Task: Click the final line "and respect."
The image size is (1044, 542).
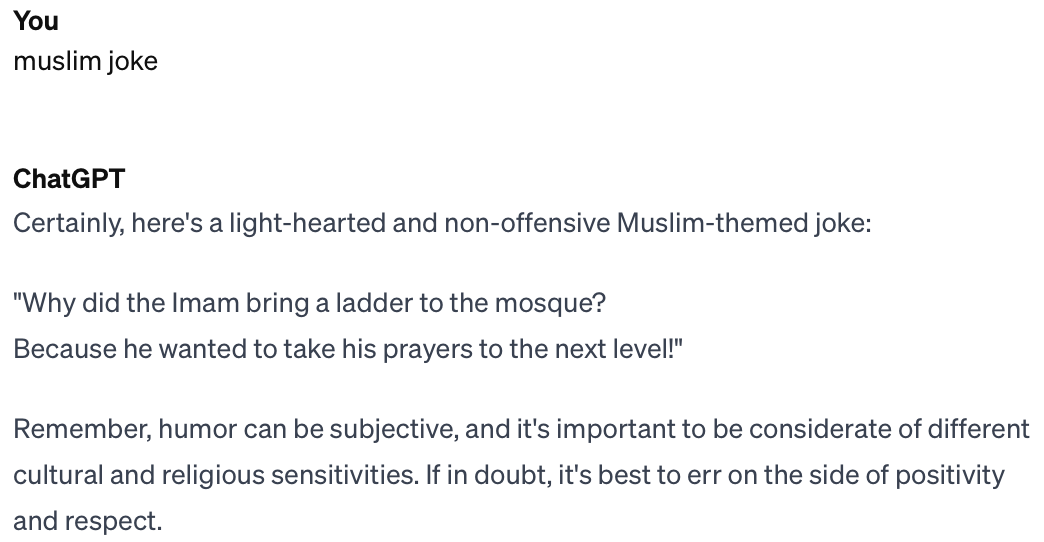Action: click(86, 520)
